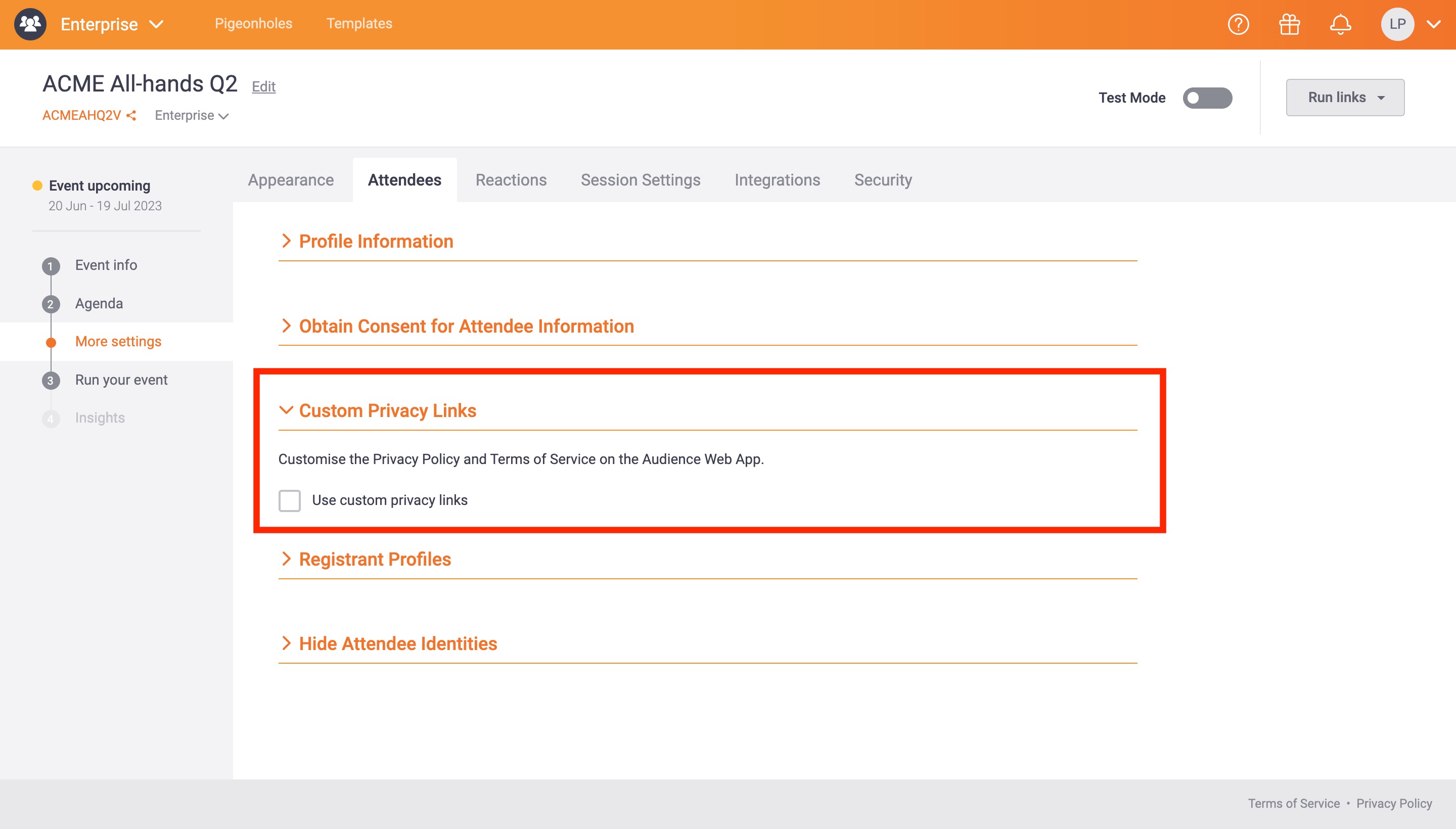
Task: Open the notifications bell
Action: click(1340, 24)
